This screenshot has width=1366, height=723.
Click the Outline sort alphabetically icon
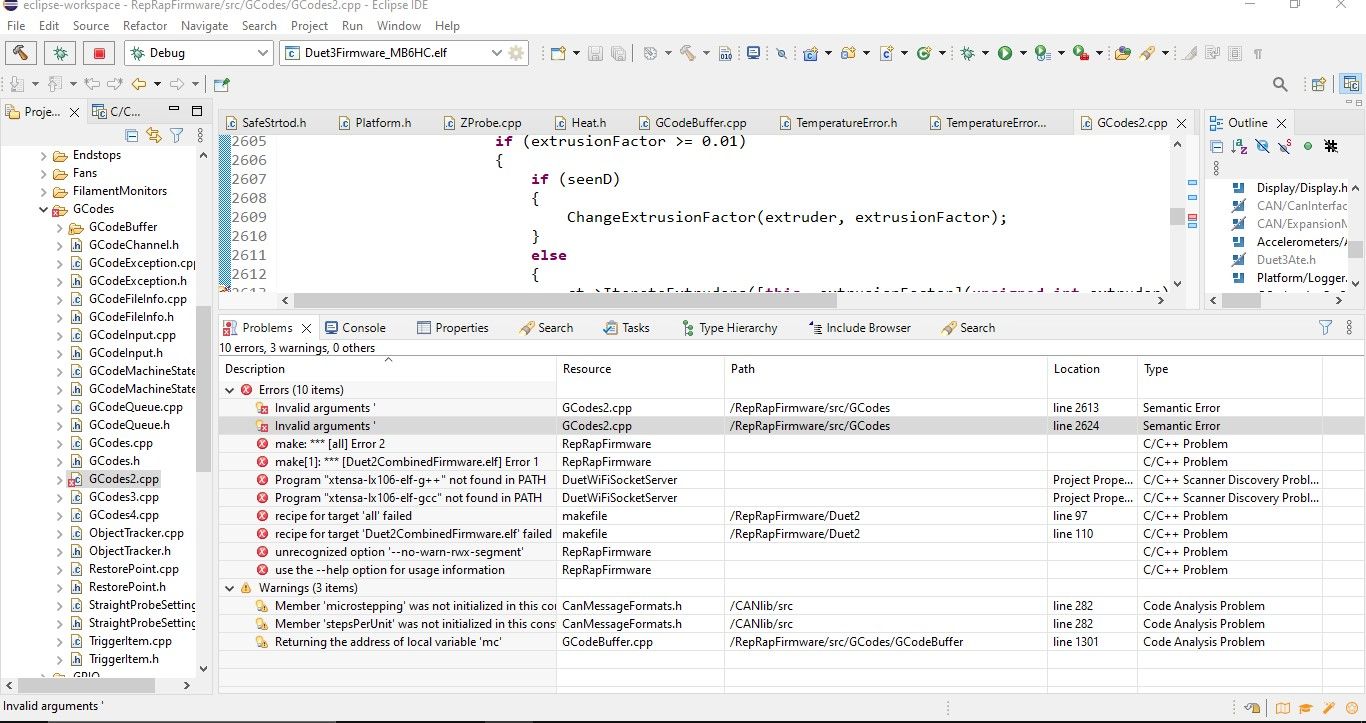(x=1239, y=146)
